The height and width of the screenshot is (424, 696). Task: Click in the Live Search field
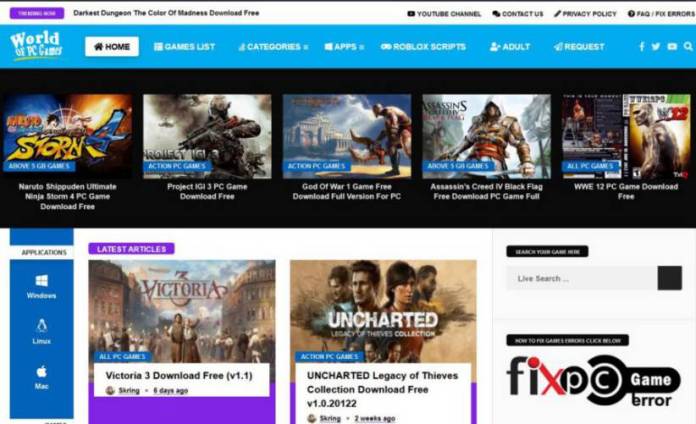click(x=580, y=278)
